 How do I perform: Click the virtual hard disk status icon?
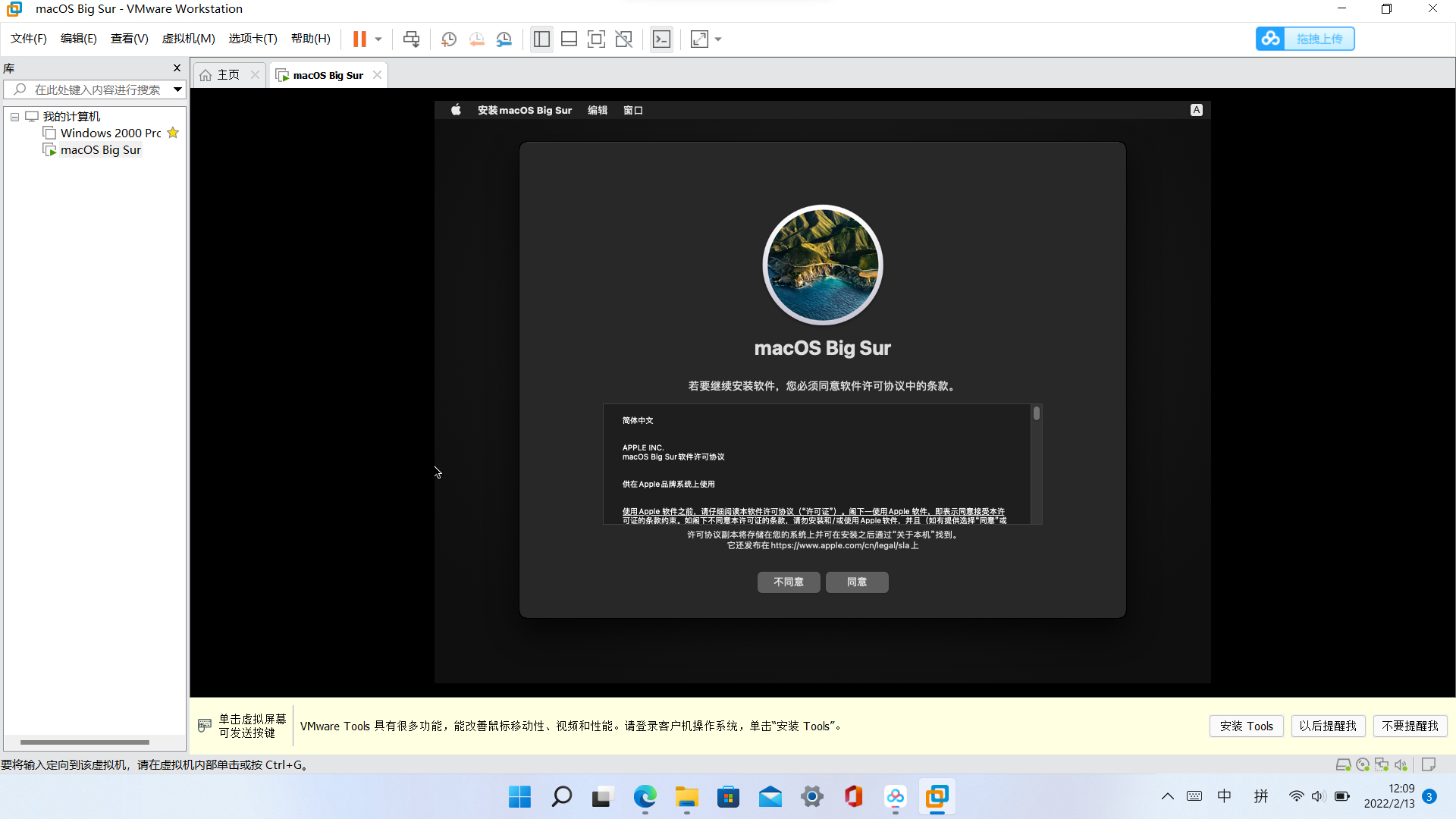pos(1344,764)
